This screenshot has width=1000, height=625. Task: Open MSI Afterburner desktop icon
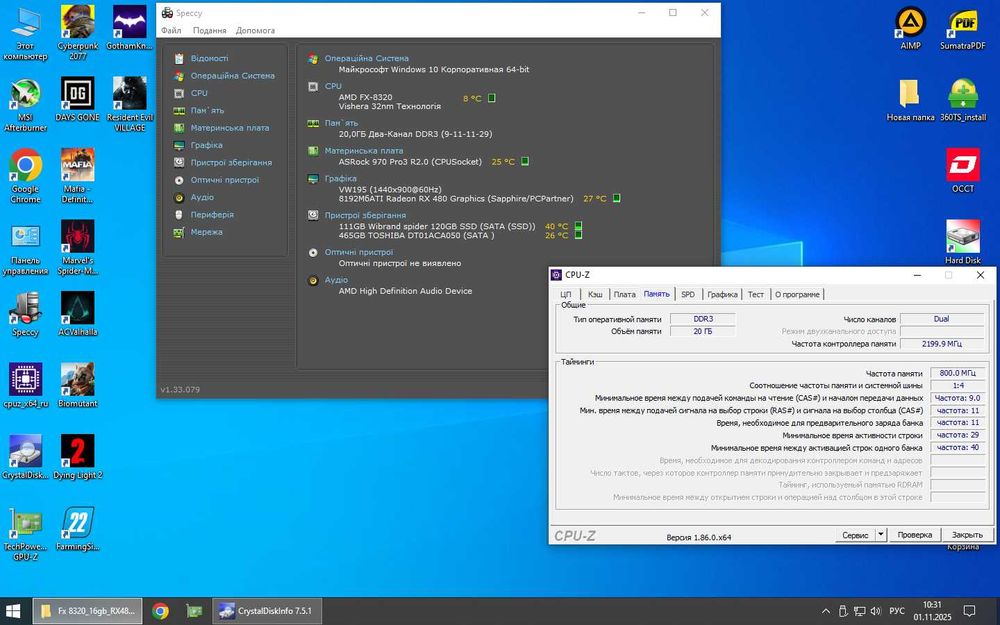coord(26,104)
